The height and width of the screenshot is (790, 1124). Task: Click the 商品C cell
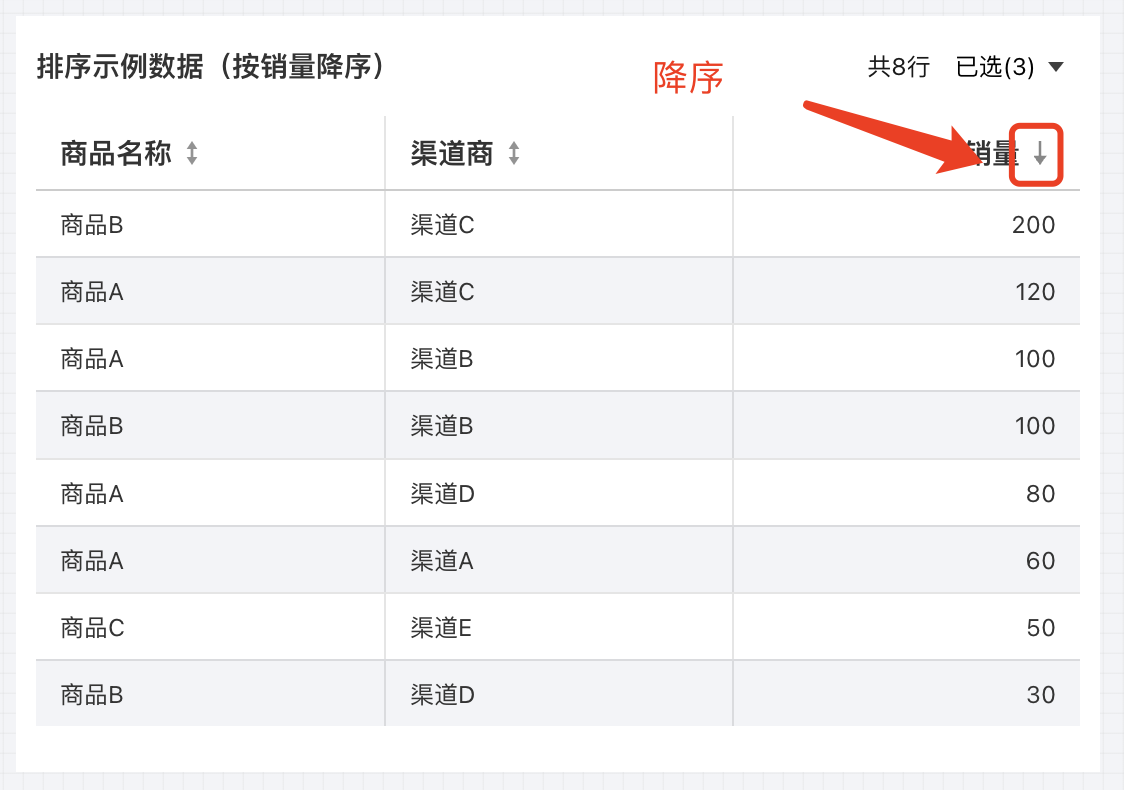click(210, 627)
